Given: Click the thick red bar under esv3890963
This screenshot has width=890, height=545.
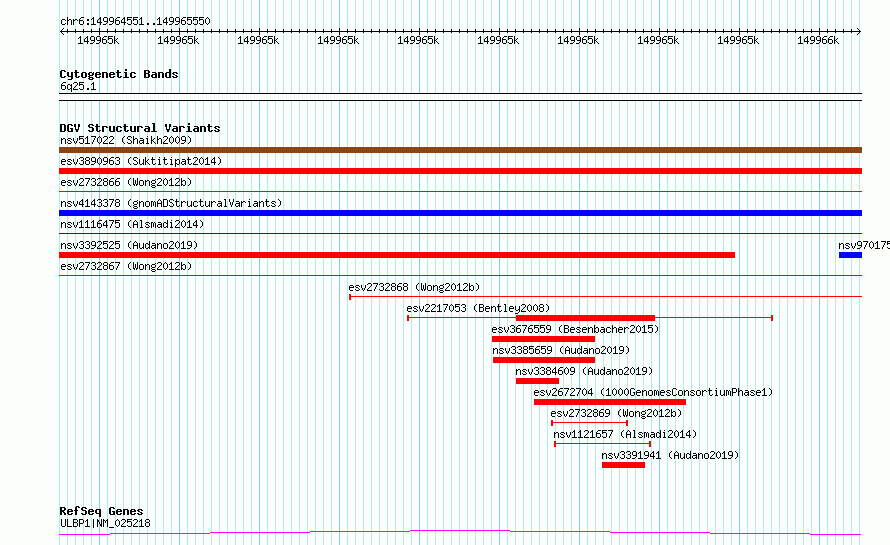Looking at the screenshot, I should click(460, 171).
